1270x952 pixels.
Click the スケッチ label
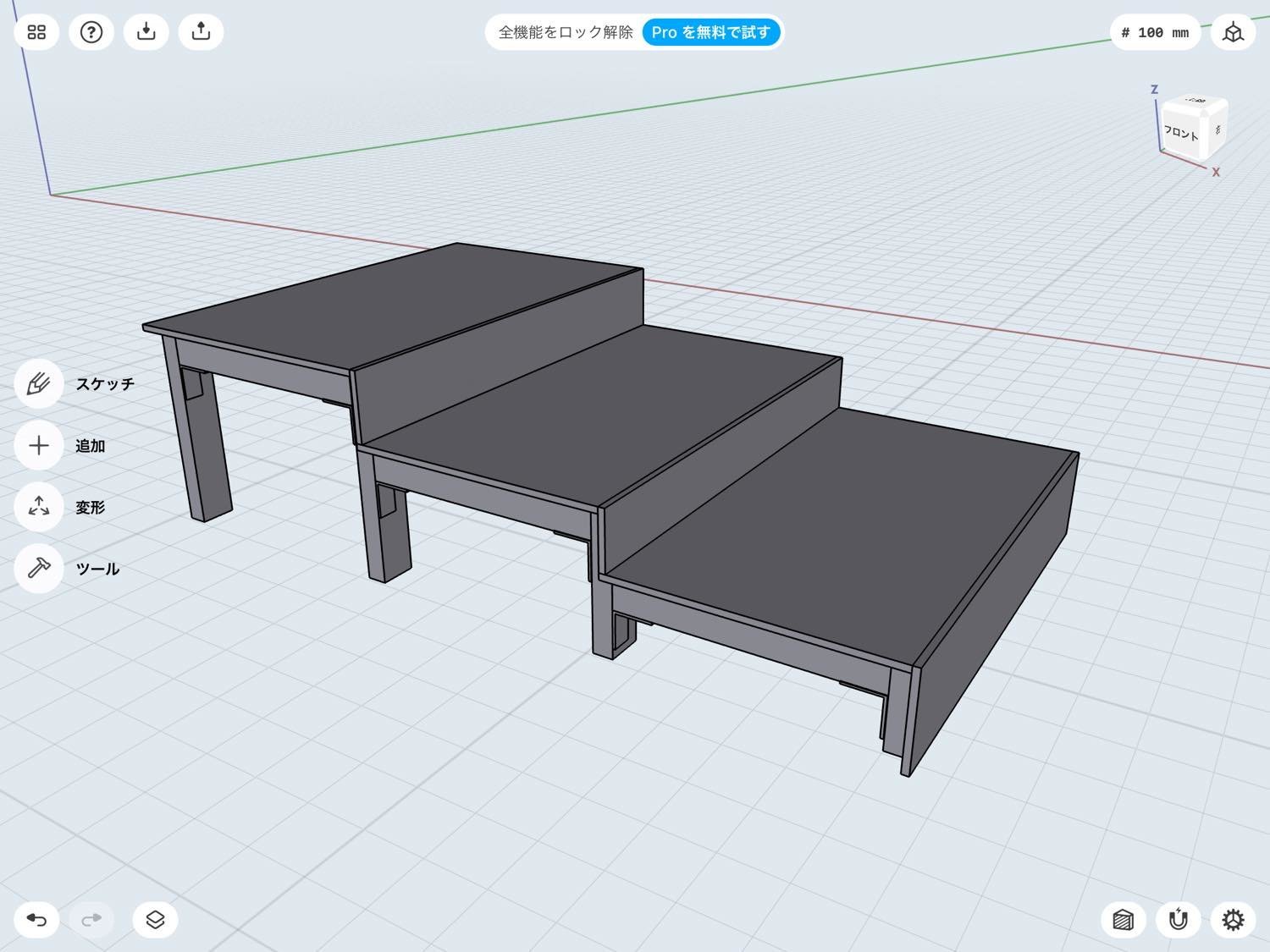105,383
